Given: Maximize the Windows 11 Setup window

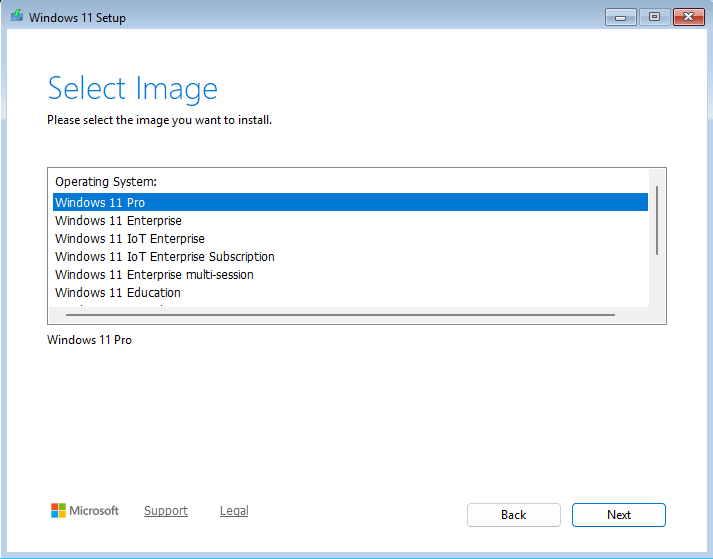Looking at the screenshot, I should [x=654, y=17].
